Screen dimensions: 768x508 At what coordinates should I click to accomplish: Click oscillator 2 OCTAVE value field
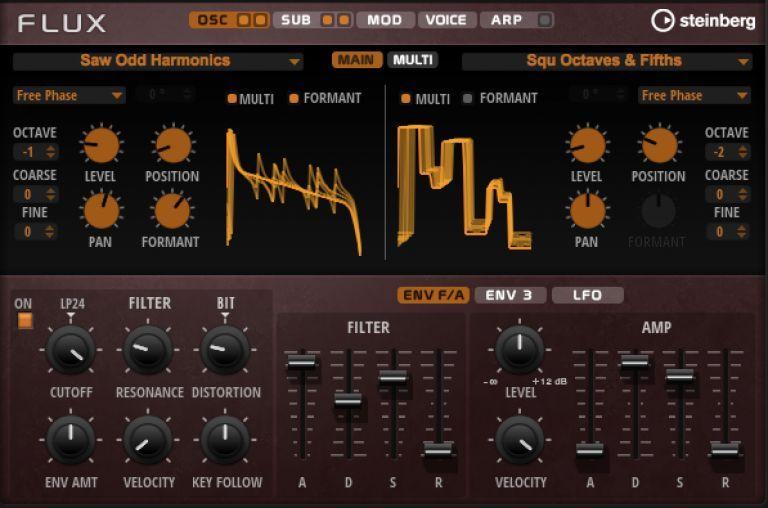(720, 152)
